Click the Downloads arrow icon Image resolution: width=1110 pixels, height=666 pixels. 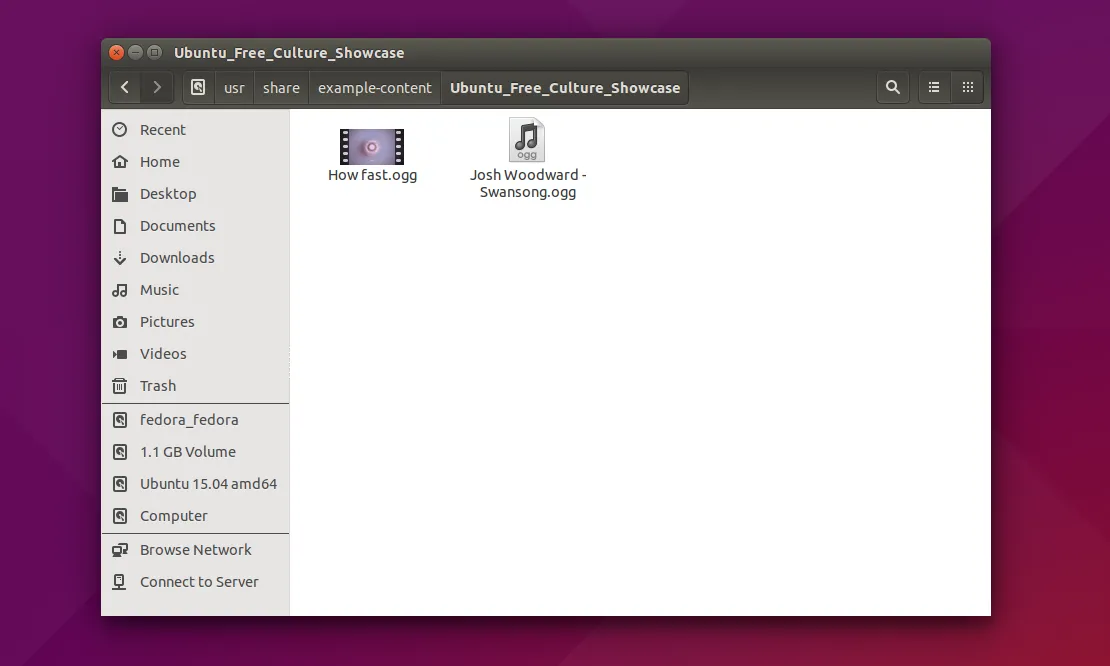click(x=120, y=258)
